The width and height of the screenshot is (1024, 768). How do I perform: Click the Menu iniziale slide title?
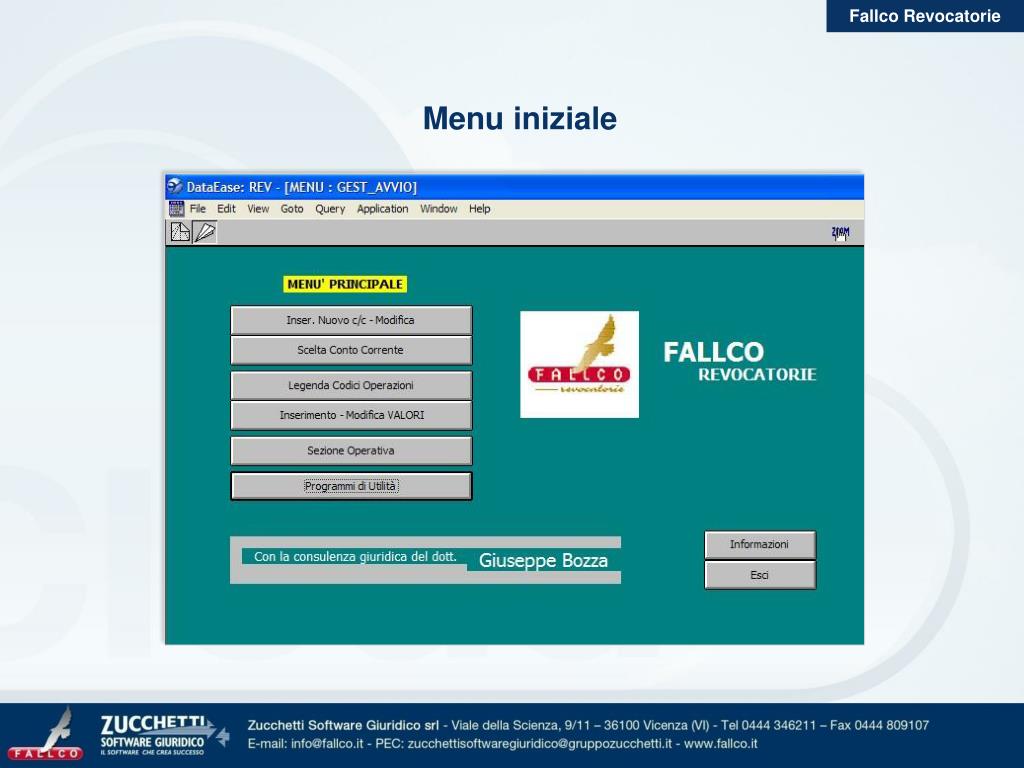click(x=520, y=118)
